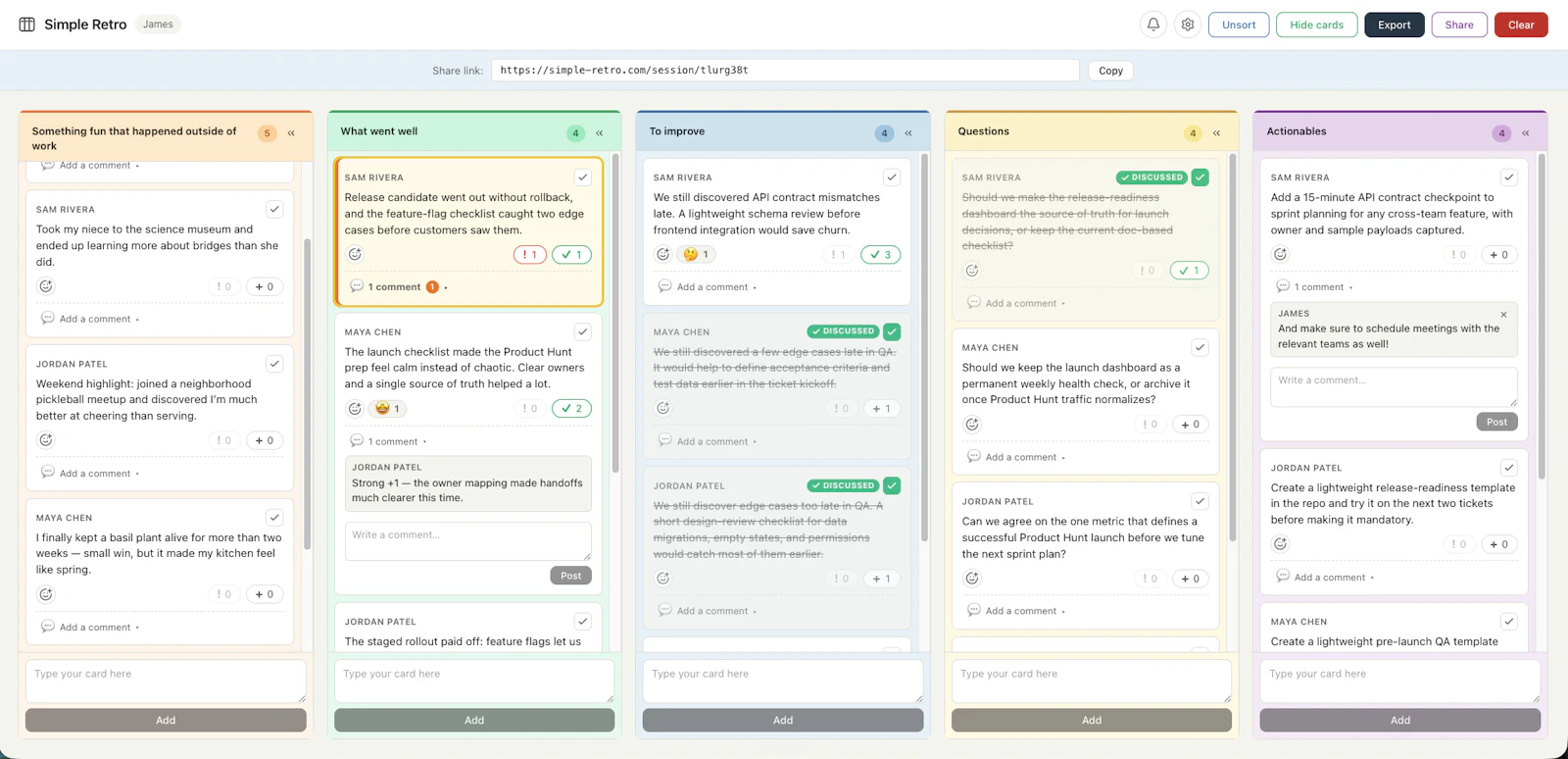Click the What went well column scrollbar

click(615, 314)
